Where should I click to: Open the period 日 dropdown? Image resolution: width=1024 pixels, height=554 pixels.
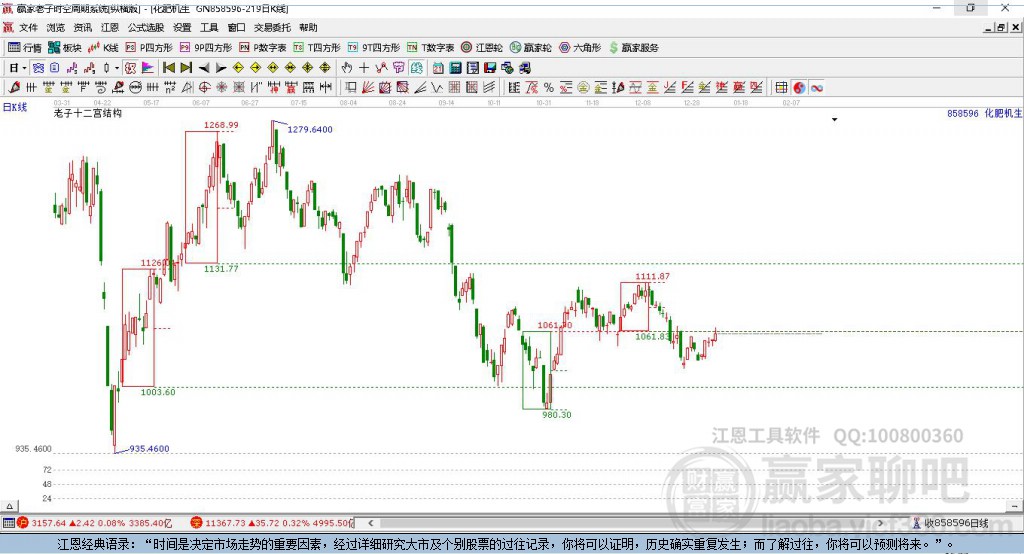click(x=17, y=68)
